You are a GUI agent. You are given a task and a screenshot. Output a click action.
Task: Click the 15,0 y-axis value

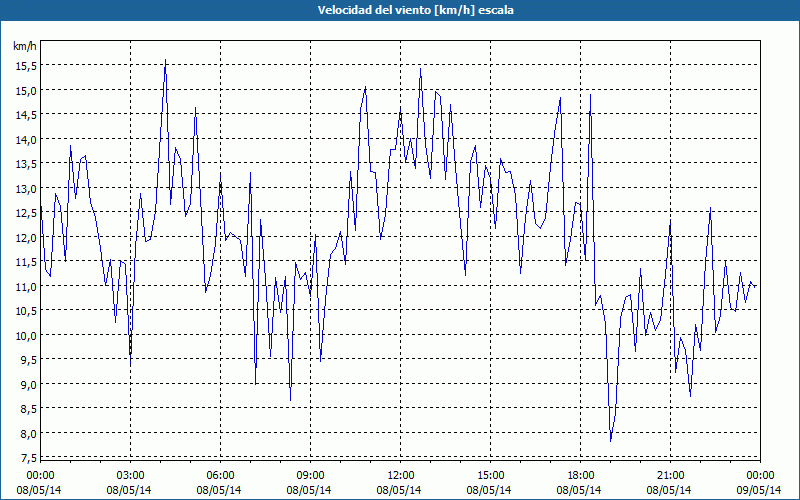(x=26, y=91)
